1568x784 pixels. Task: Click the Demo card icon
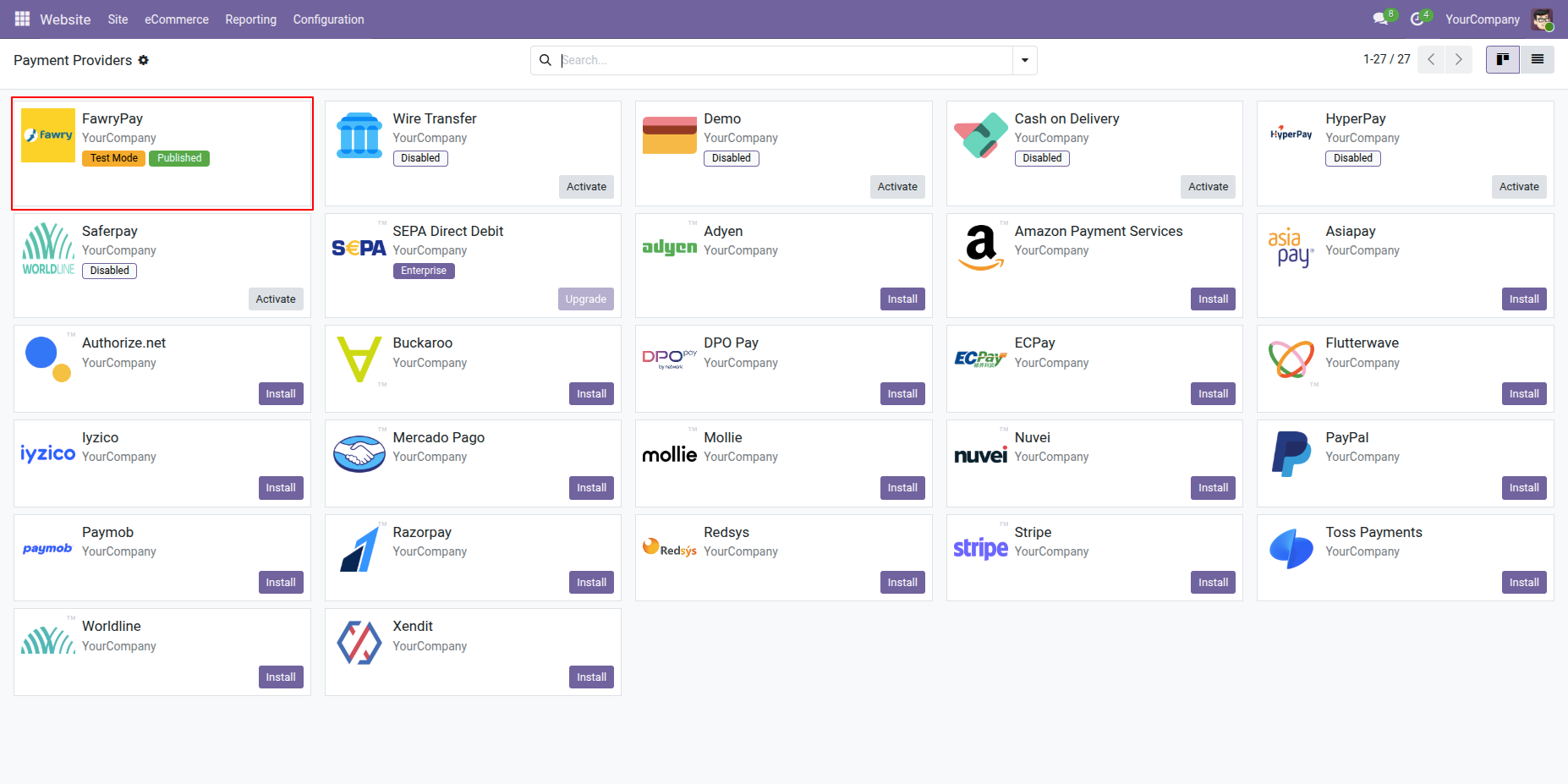670,135
